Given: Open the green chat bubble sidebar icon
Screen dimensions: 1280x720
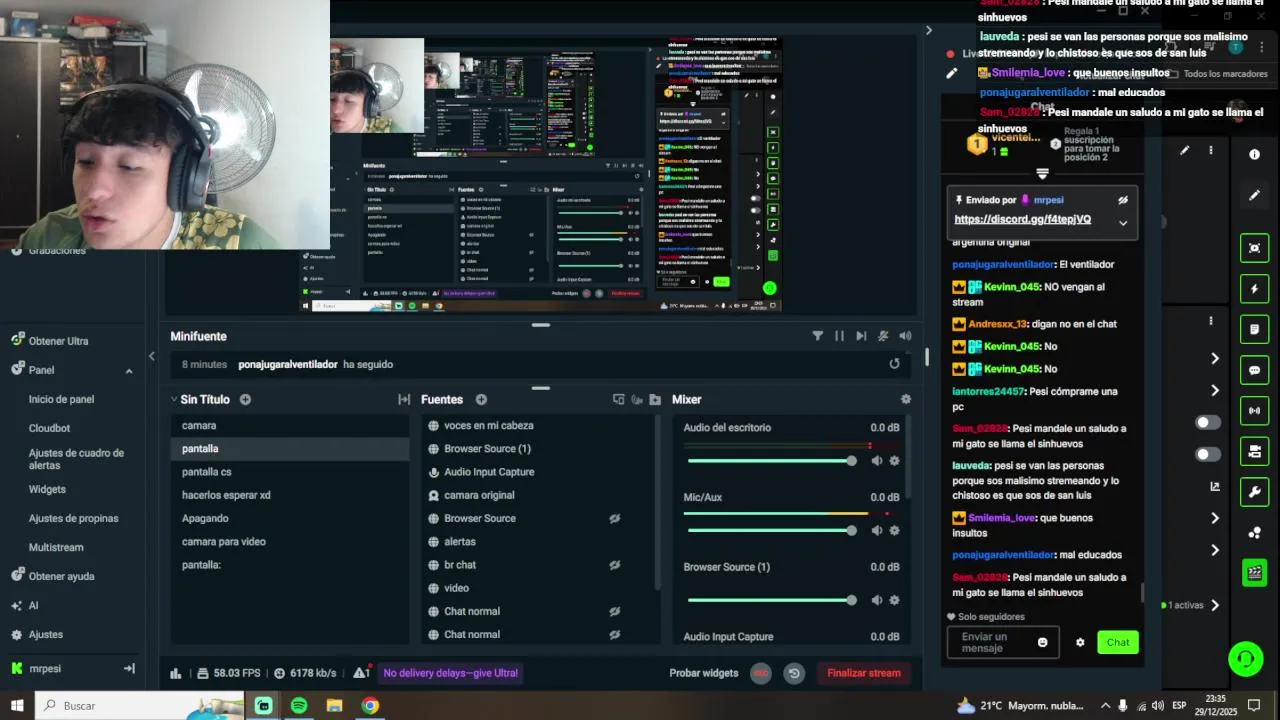Looking at the screenshot, I should point(1254,370).
